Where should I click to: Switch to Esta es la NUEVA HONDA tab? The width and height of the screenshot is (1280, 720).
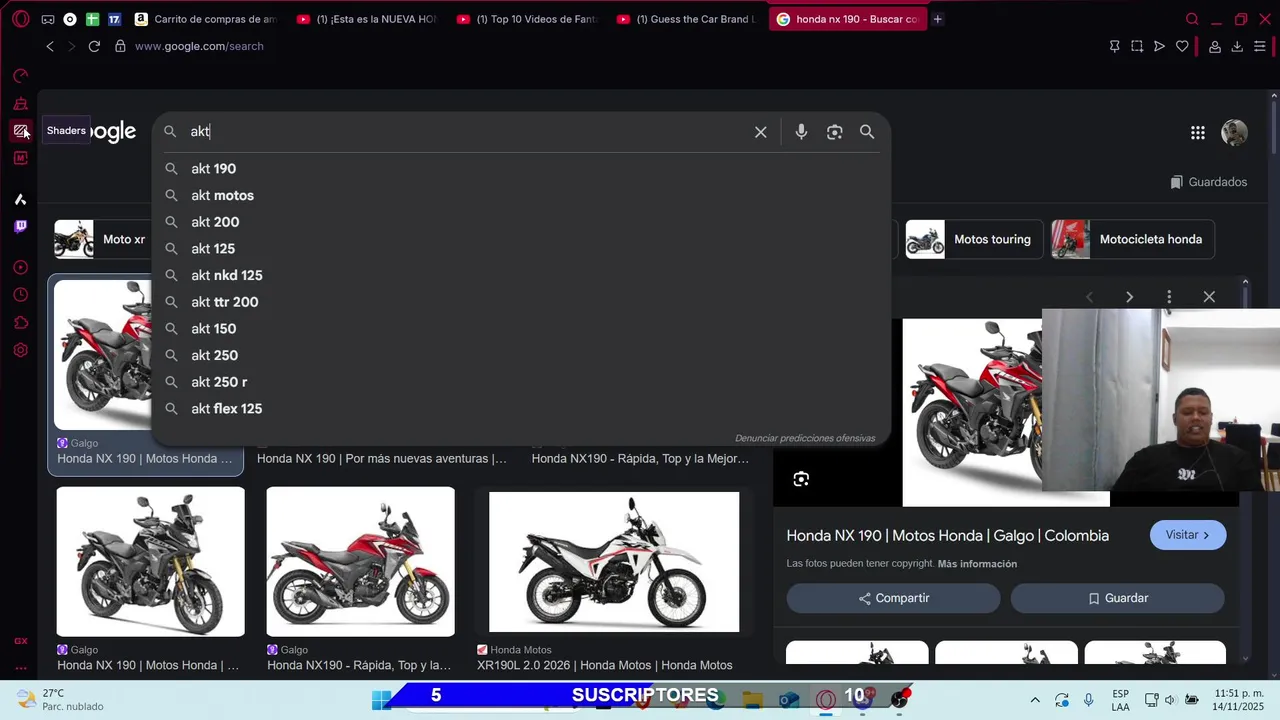(x=366, y=19)
